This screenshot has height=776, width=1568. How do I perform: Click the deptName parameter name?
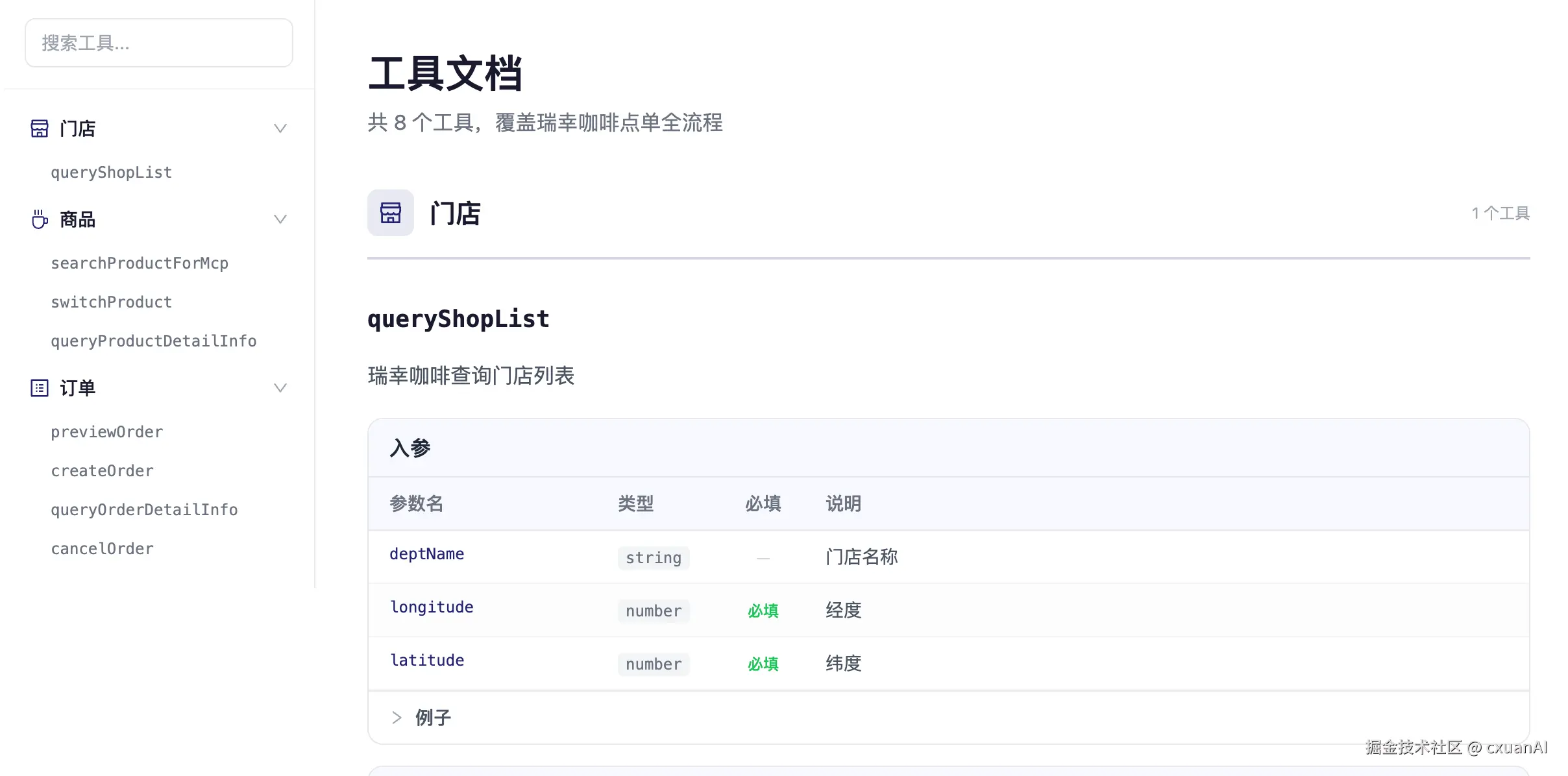pos(427,554)
